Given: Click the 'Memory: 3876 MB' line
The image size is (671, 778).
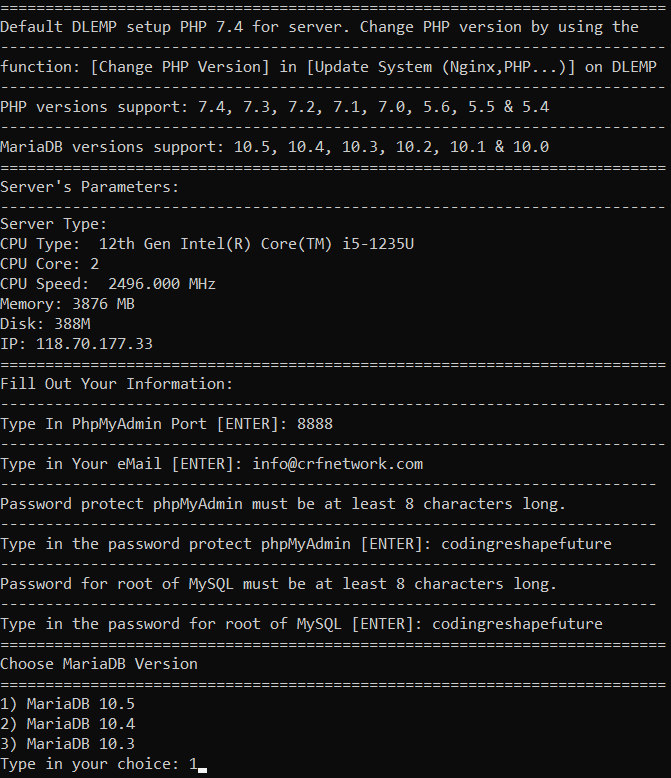Looking at the screenshot, I should (67, 304).
